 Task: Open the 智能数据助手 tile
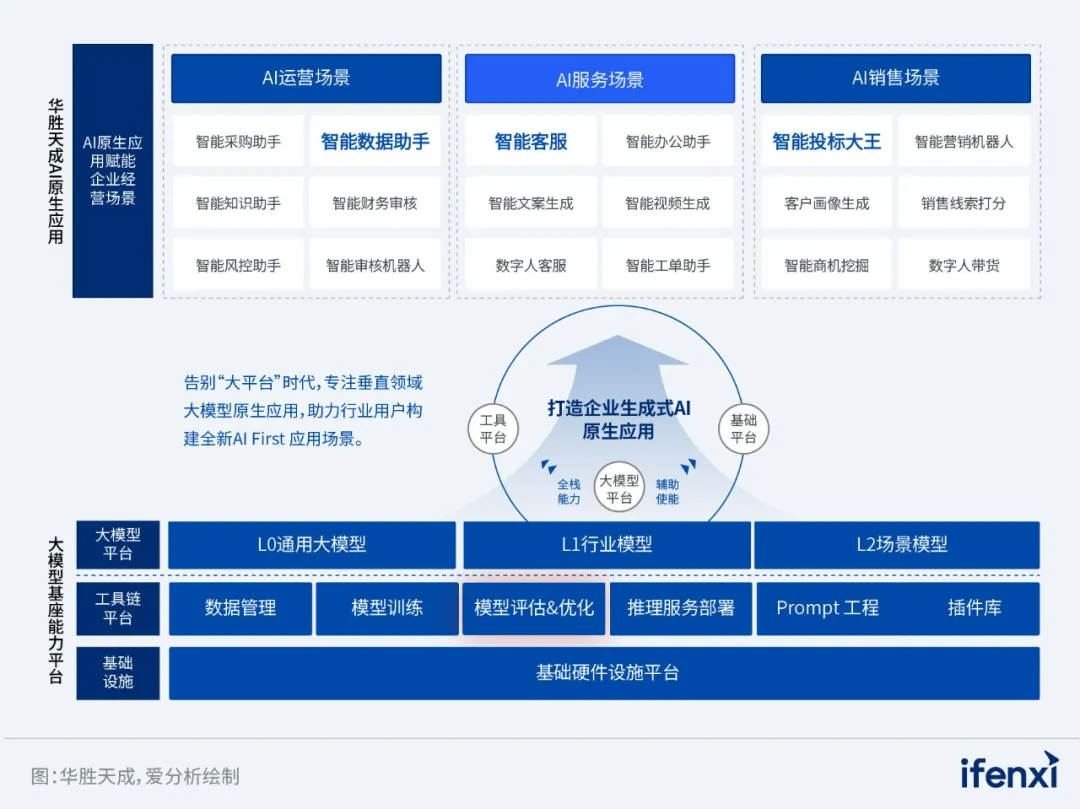tap(375, 141)
